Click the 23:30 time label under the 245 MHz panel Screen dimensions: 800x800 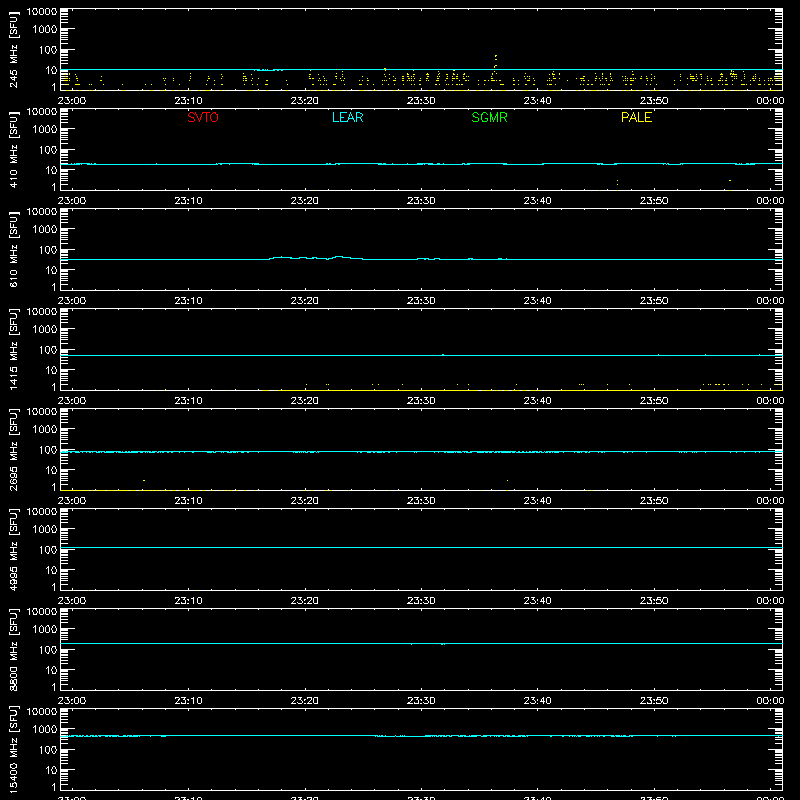click(421, 101)
